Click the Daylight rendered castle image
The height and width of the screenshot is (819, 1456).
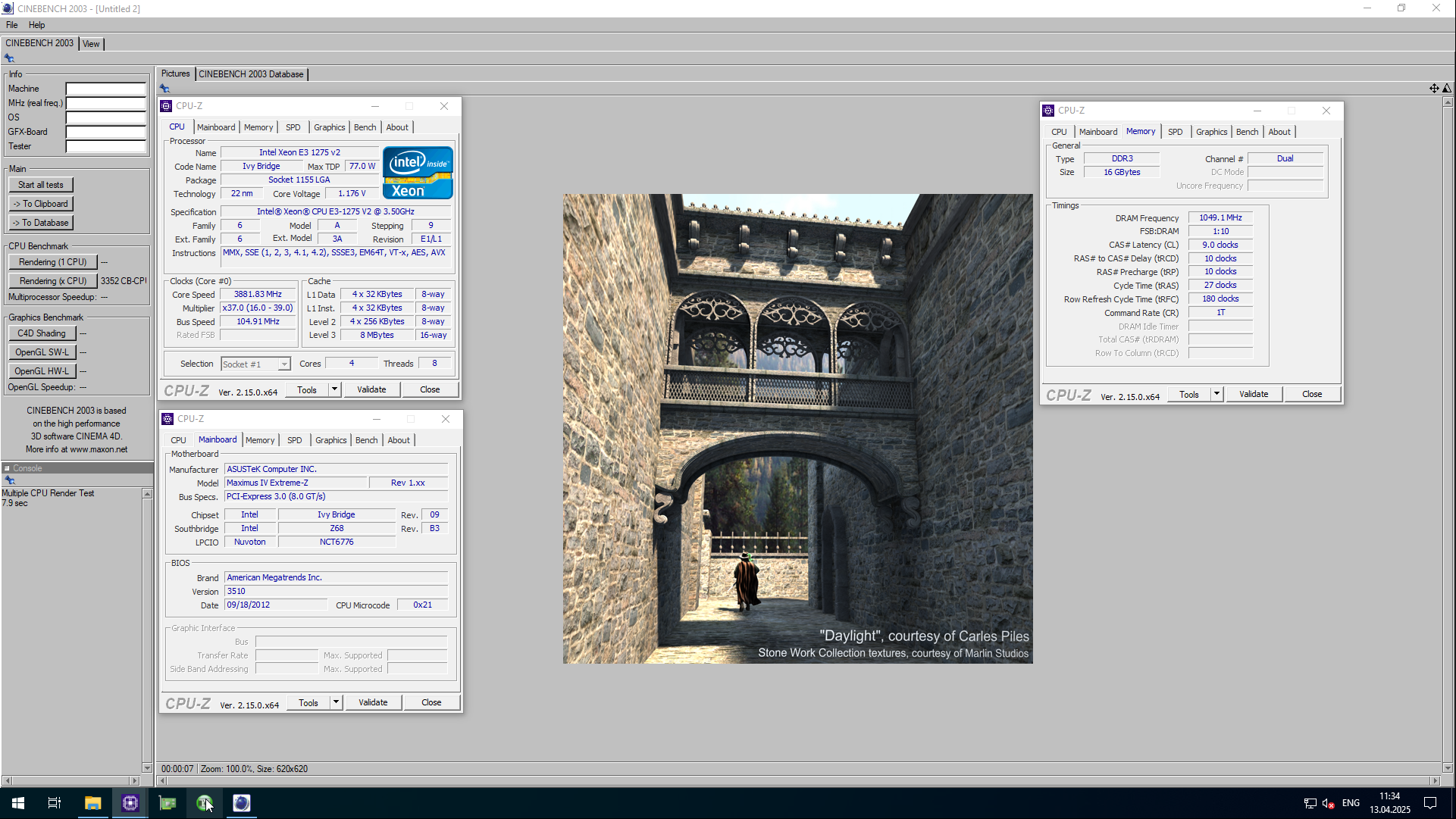797,429
